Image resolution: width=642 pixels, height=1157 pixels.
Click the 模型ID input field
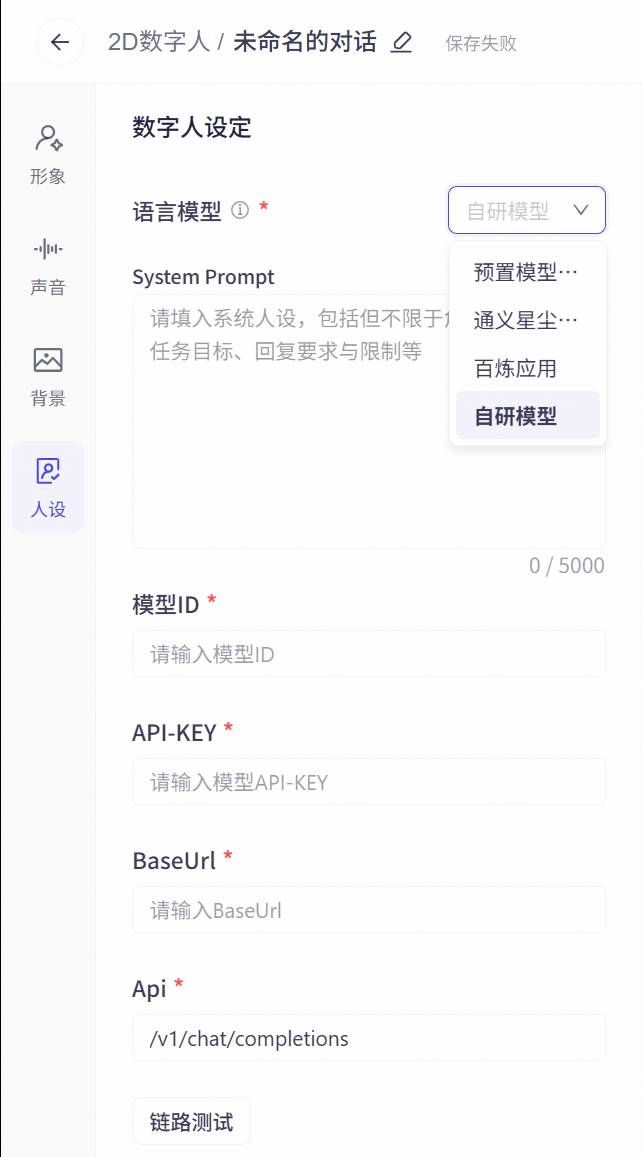[x=369, y=653]
